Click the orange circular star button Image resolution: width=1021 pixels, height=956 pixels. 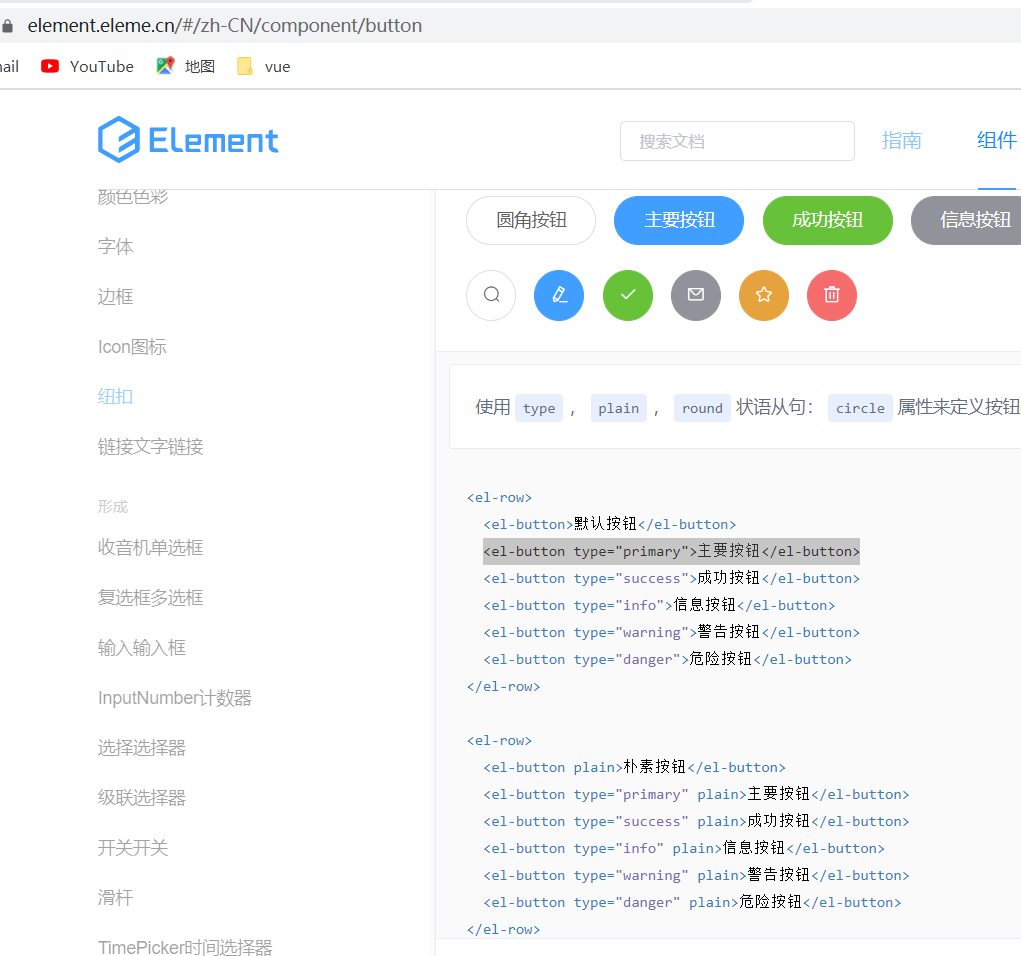click(x=764, y=295)
